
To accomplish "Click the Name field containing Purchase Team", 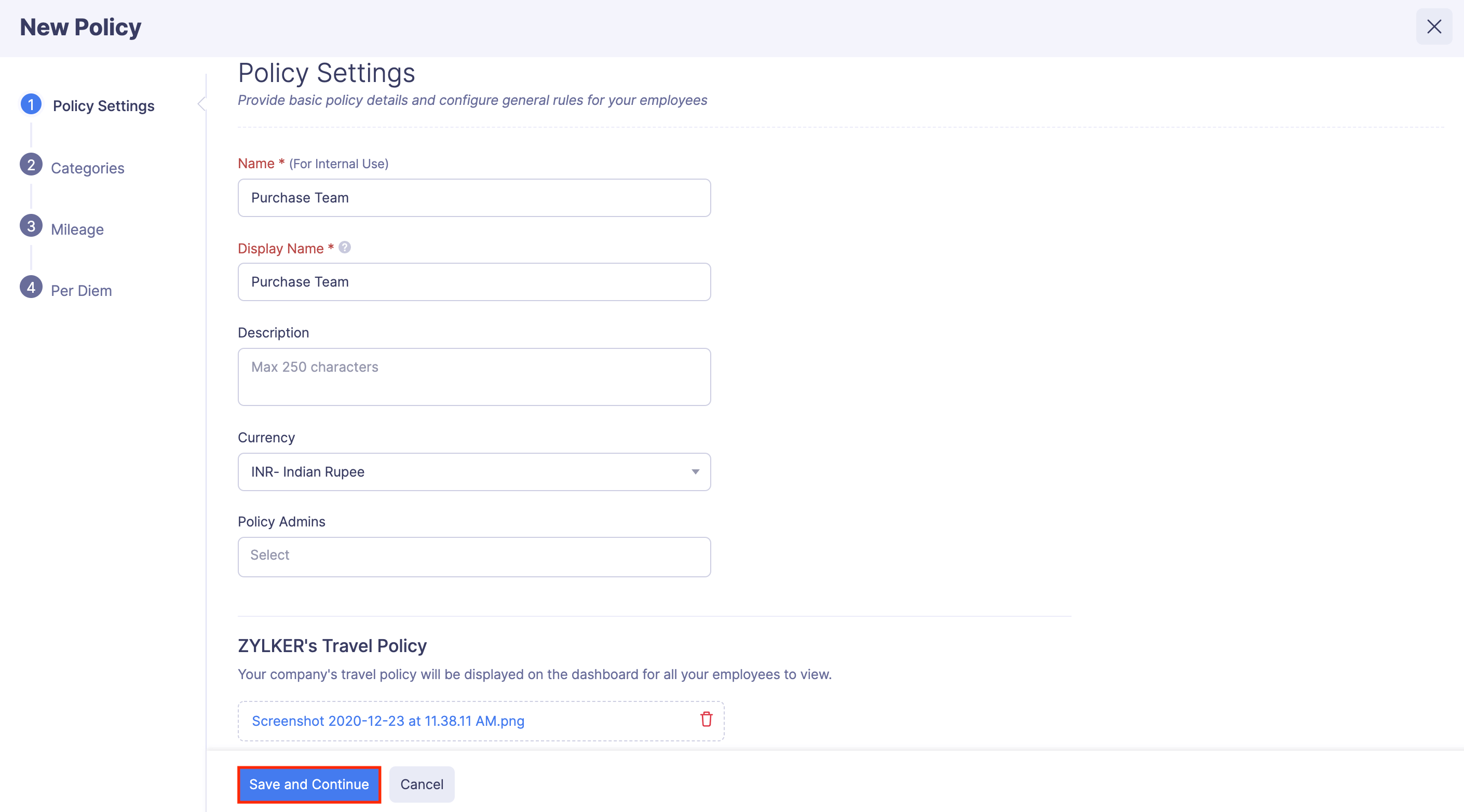I will [x=473, y=198].
